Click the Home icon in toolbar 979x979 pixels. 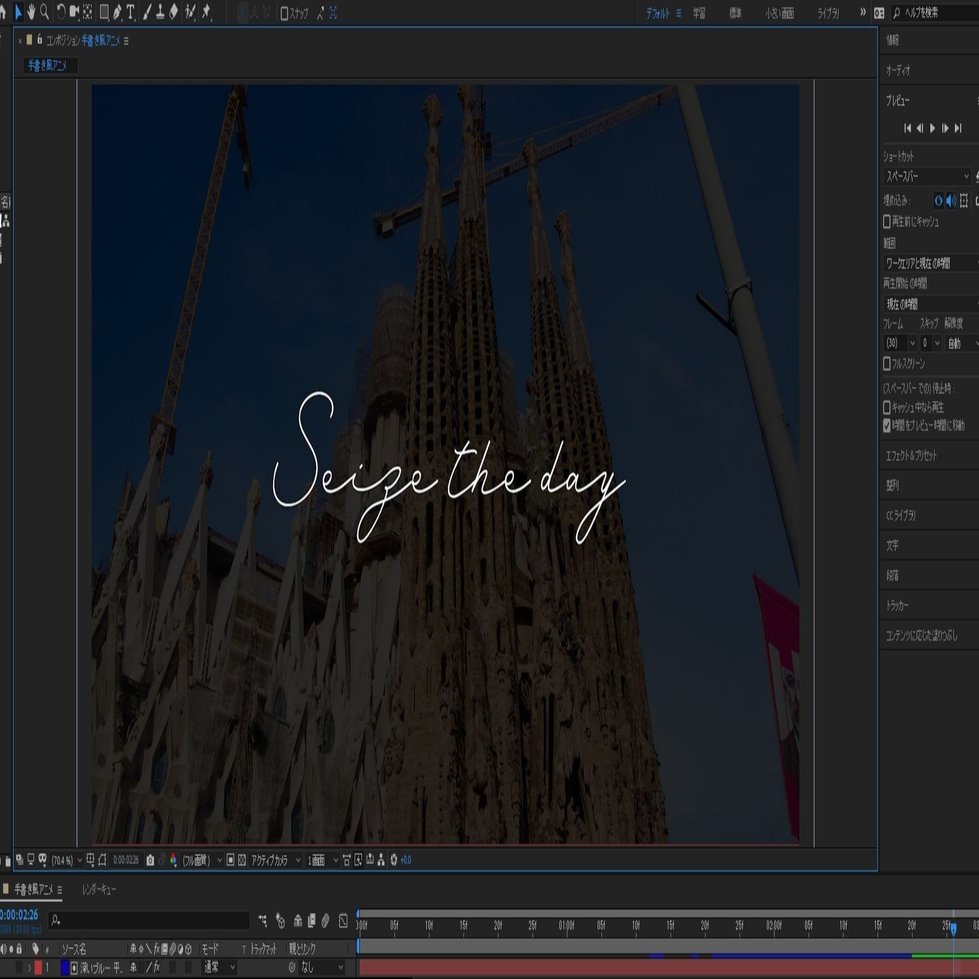click(2, 12)
